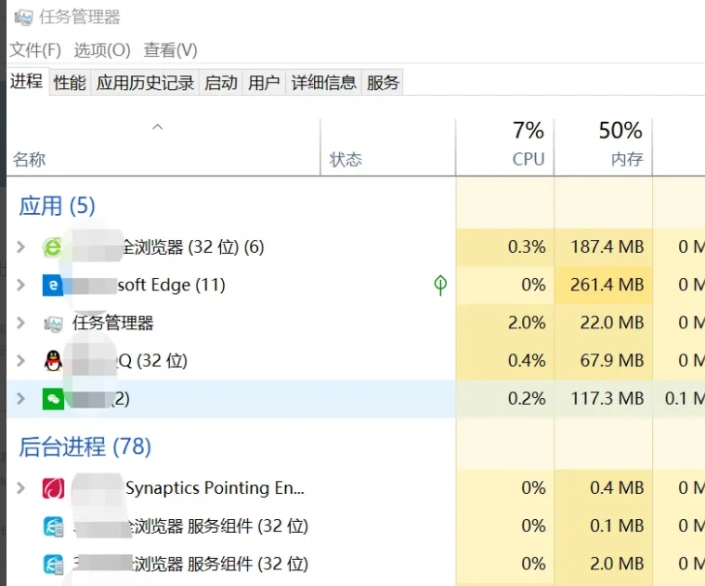Viewport: 705px width, 586px height.
Task: Expand the QQ (32 位) process group
Action: (21, 361)
